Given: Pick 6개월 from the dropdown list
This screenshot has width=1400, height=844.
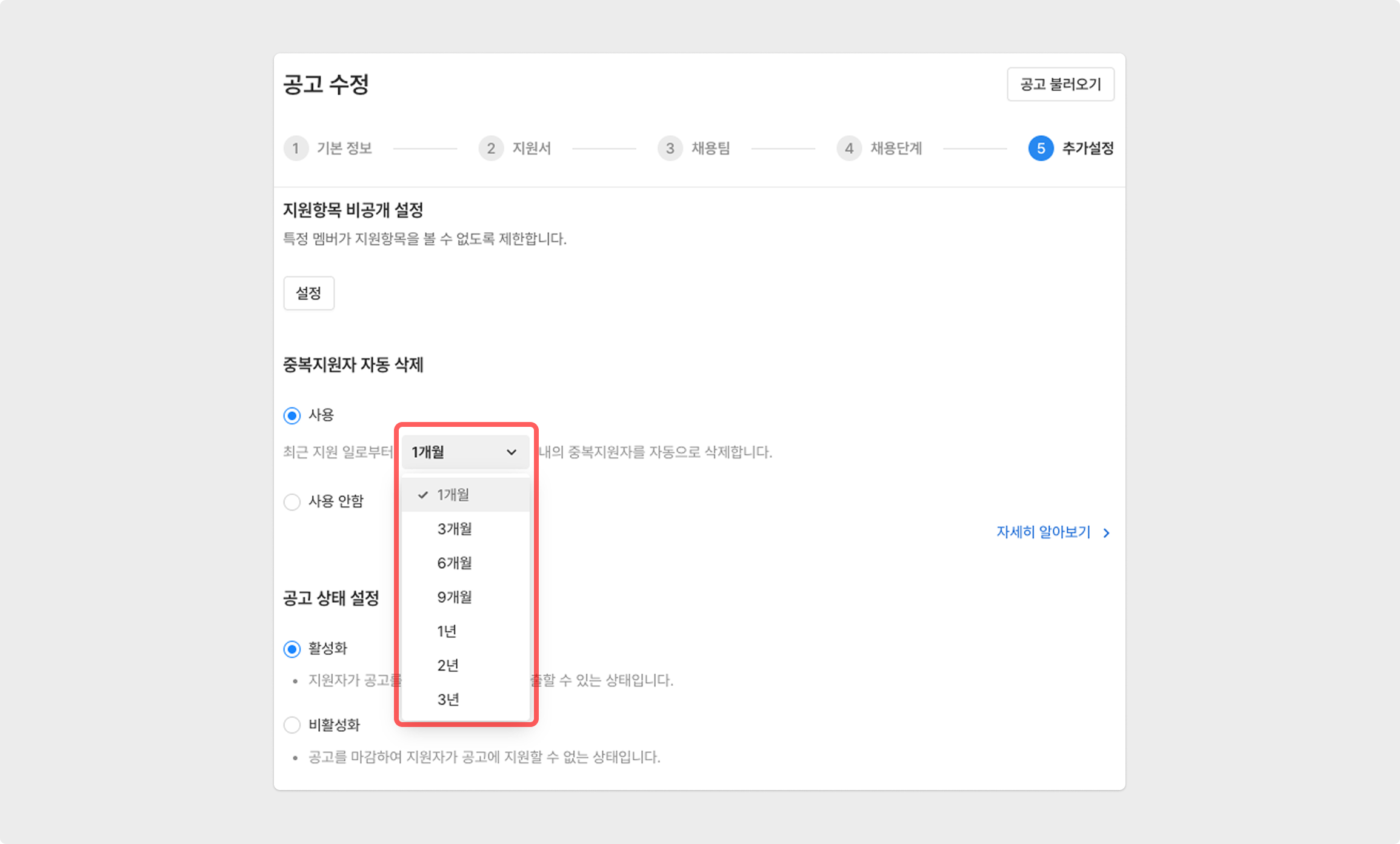Looking at the screenshot, I should (x=455, y=563).
